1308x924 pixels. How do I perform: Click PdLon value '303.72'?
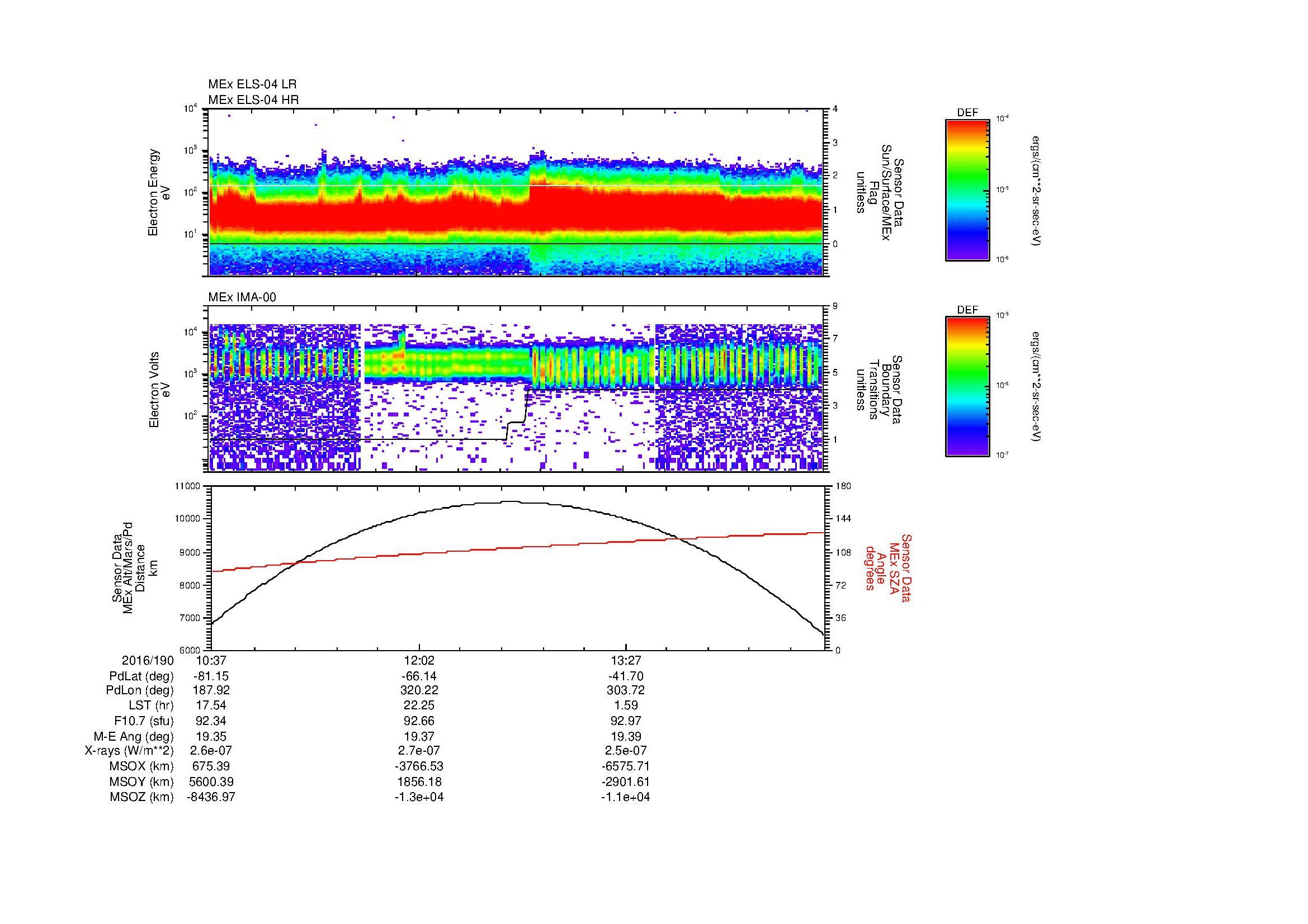(x=626, y=690)
